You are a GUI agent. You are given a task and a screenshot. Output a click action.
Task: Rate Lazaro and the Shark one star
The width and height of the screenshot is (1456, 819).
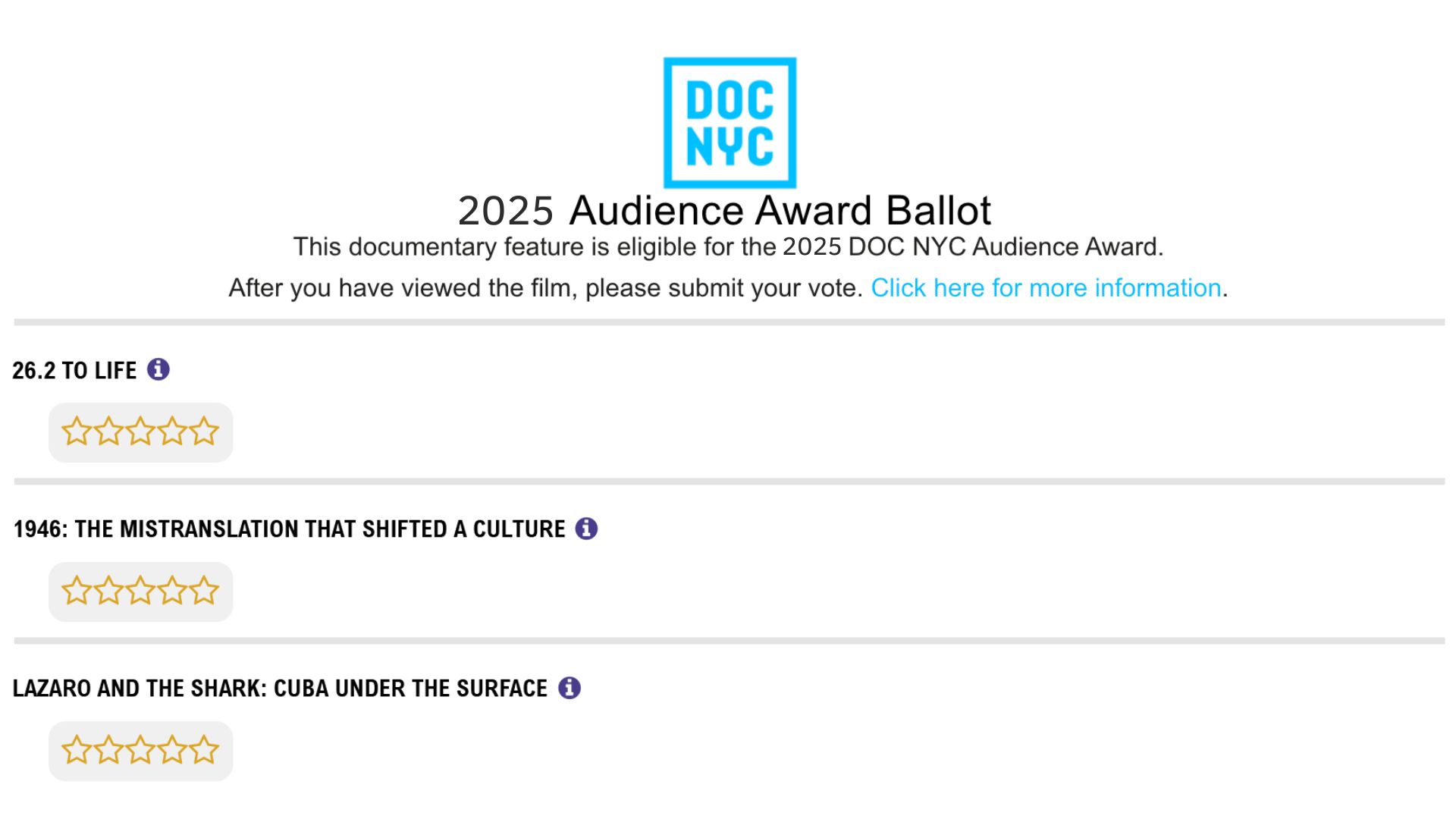point(77,750)
